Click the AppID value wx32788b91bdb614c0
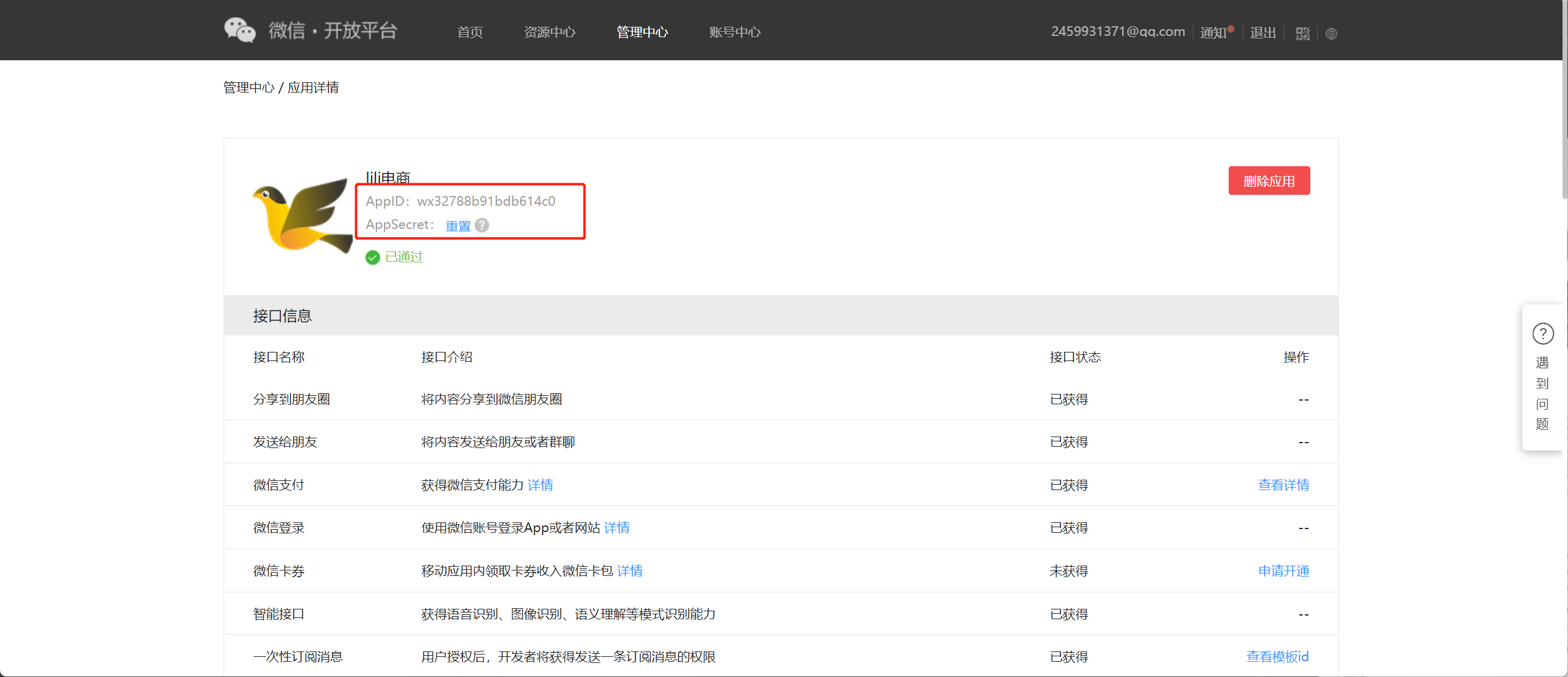This screenshot has width=1568, height=677. click(486, 201)
